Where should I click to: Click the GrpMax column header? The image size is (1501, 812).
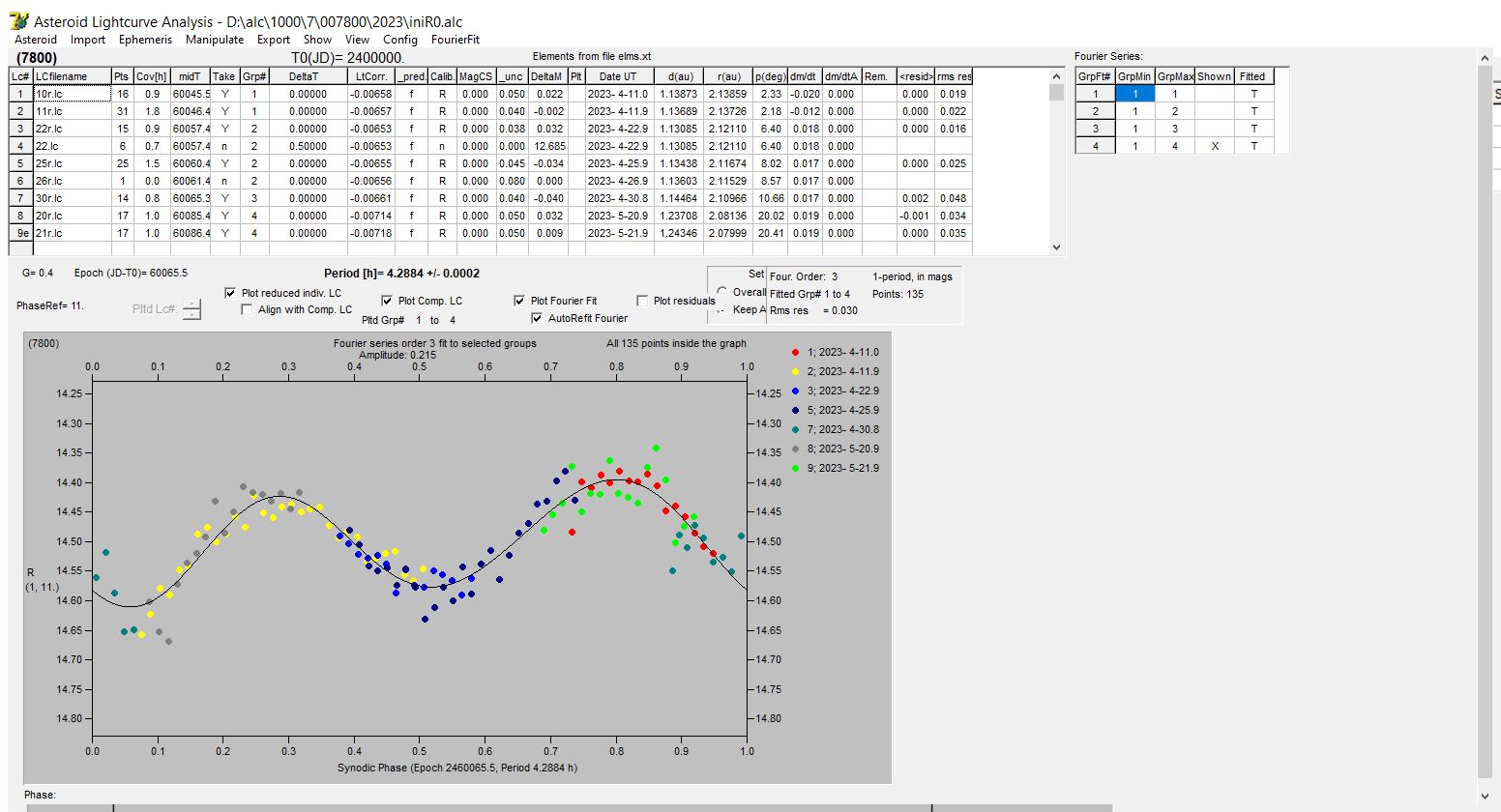tap(1175, 76)
